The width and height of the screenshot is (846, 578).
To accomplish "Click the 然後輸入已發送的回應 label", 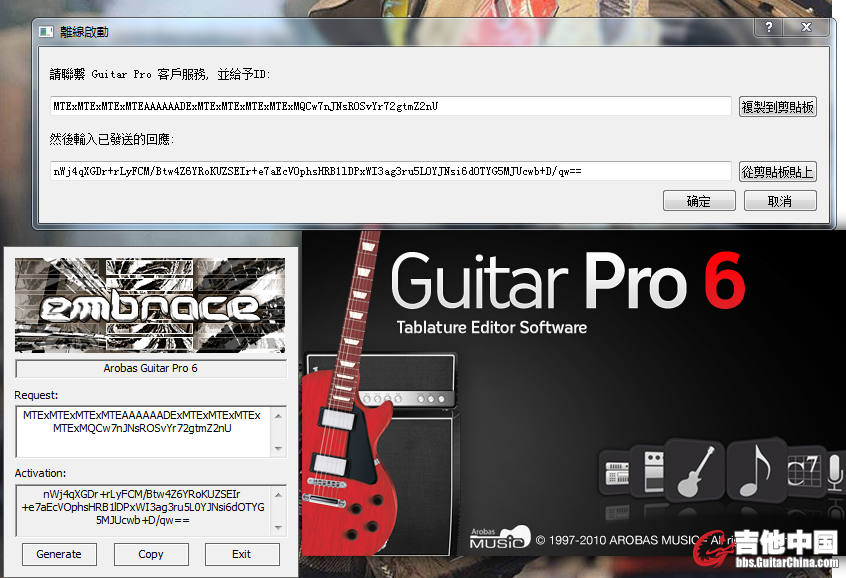I will pyautogui.click(x=112, y=139).
